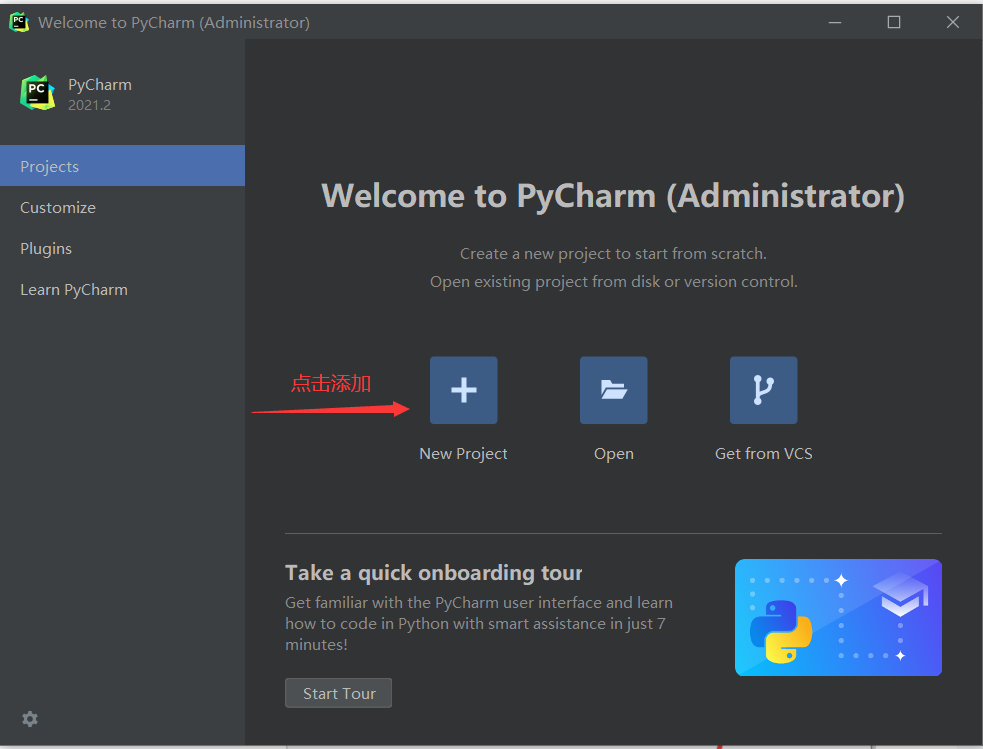
Task: Click the PyCharm logo in the sidebar
Action: (38, 93)
